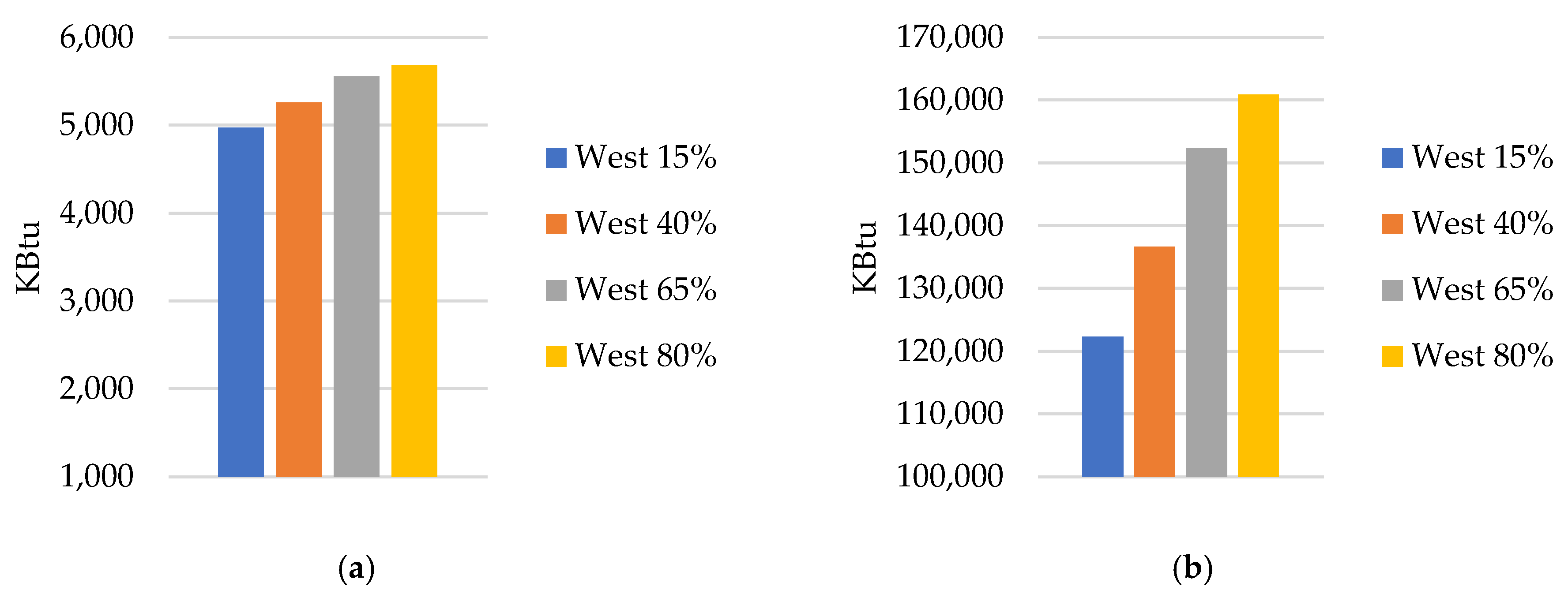The width and height of the screenshot is (1568, 594).
Task: Click the orange legend swatch in chart (a)
Action: [x=556, y=224]
